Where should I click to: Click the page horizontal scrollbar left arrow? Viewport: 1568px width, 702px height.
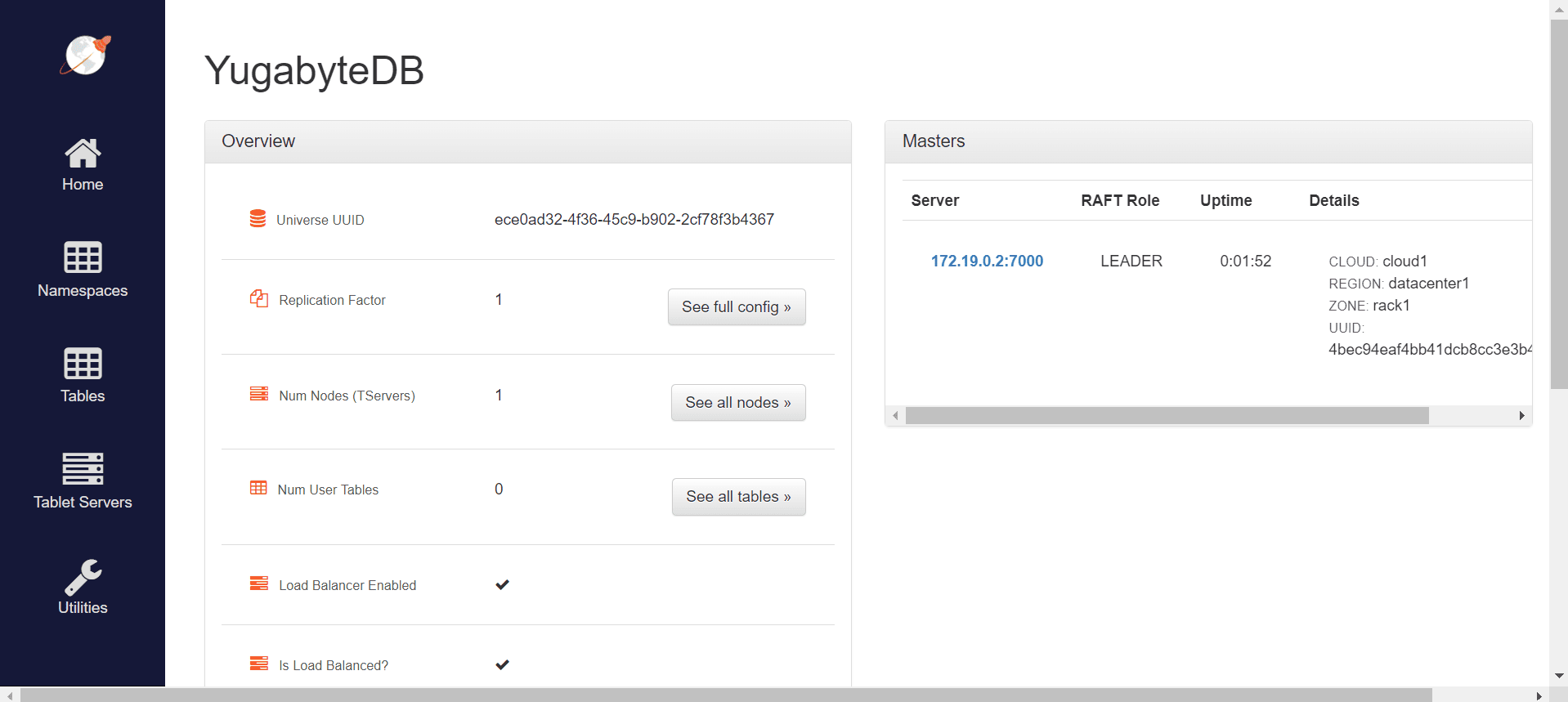10,695
